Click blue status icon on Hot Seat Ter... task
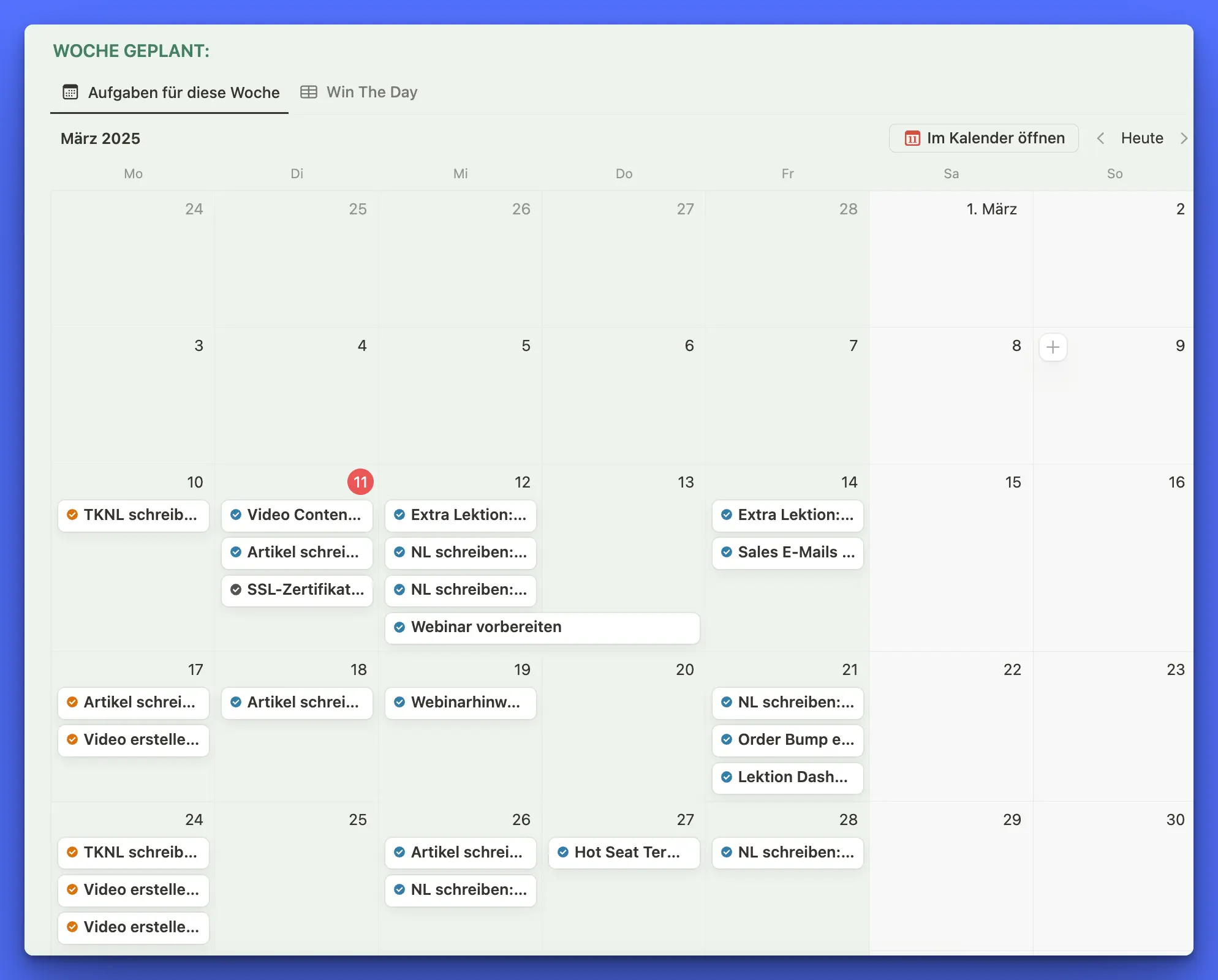 (563, 853)
